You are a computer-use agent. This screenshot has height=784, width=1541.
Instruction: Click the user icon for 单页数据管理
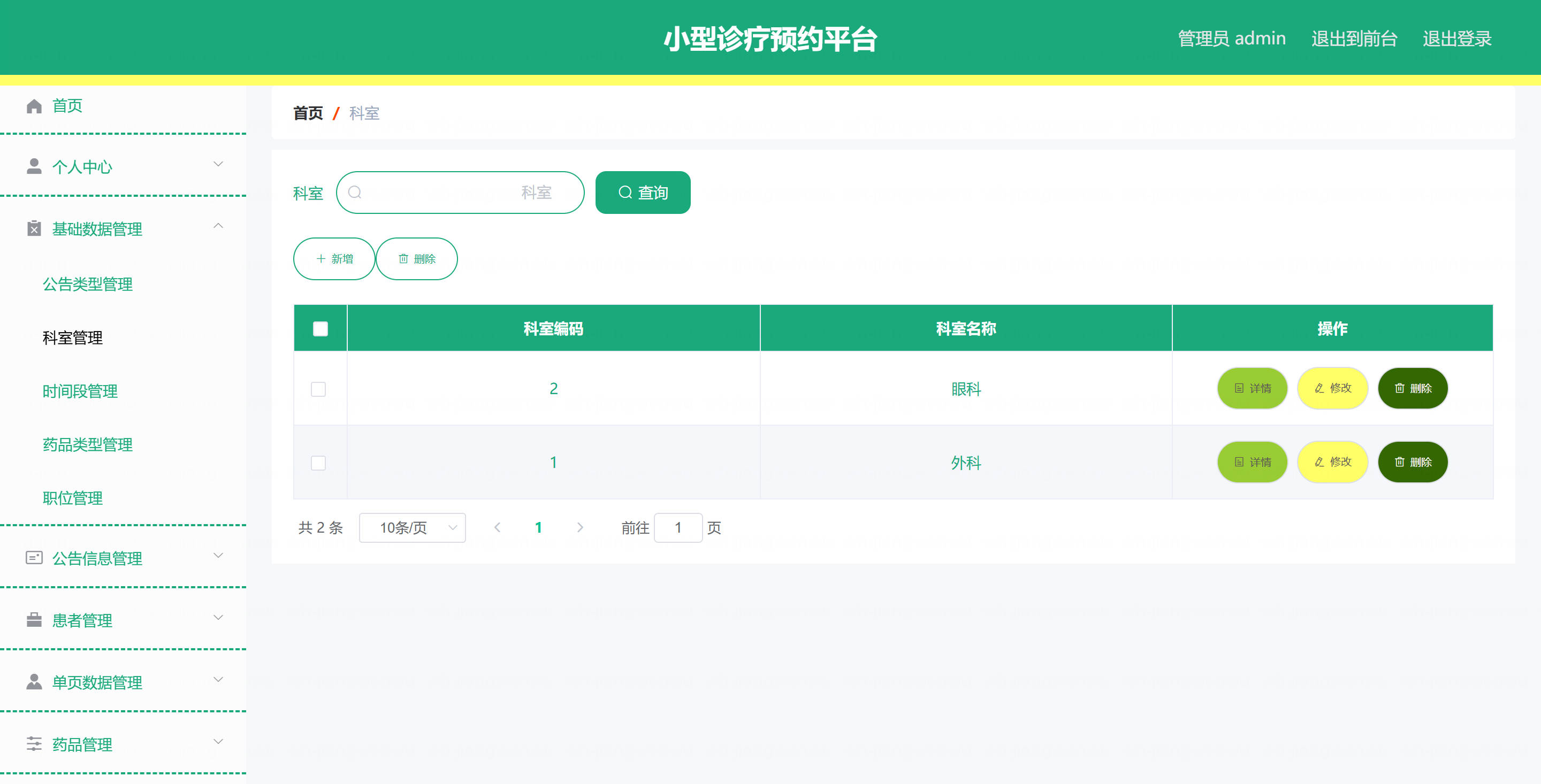34,682
